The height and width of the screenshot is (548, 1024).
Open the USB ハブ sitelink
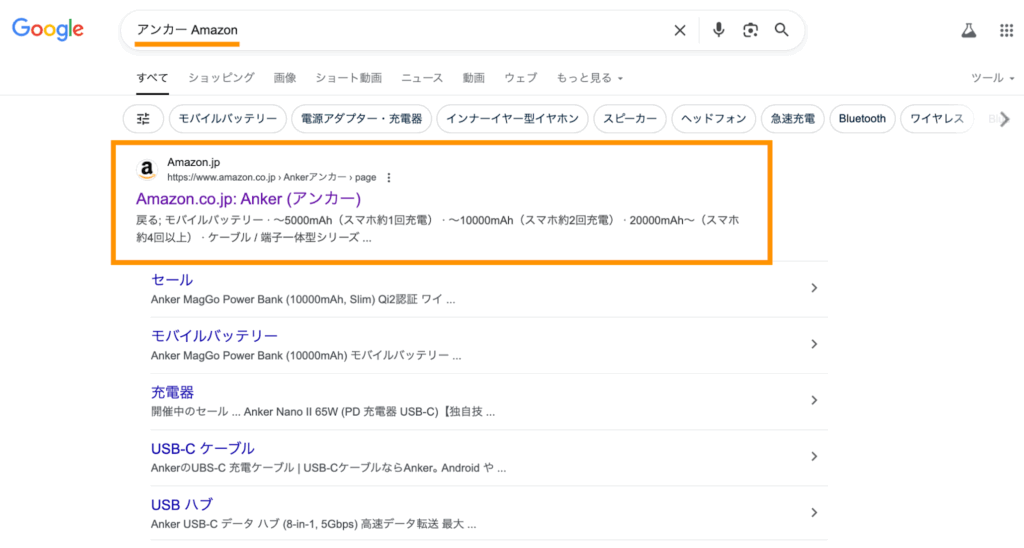[x=182, y=504]
